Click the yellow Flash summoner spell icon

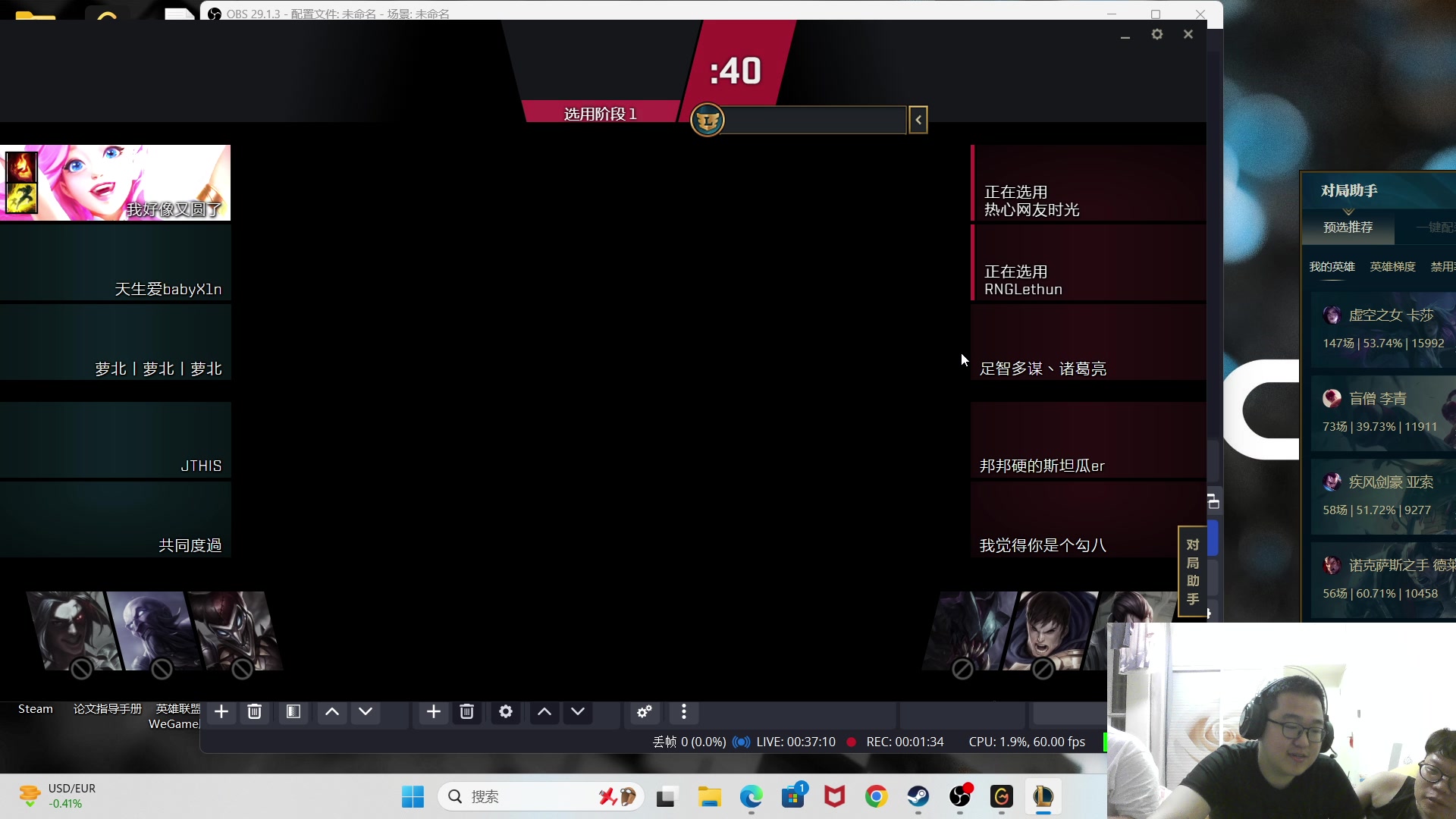21,198
